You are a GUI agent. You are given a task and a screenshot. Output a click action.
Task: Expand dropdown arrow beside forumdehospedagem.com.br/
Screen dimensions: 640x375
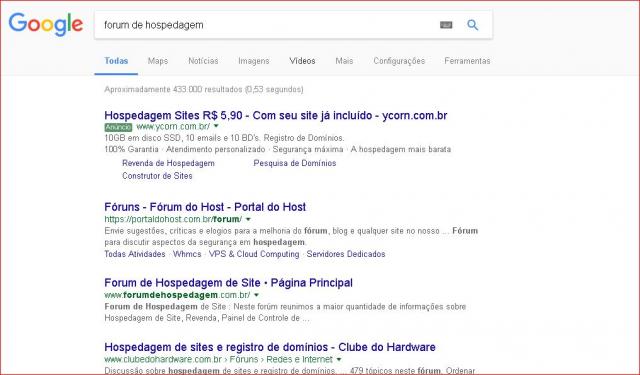coord(256,295)
